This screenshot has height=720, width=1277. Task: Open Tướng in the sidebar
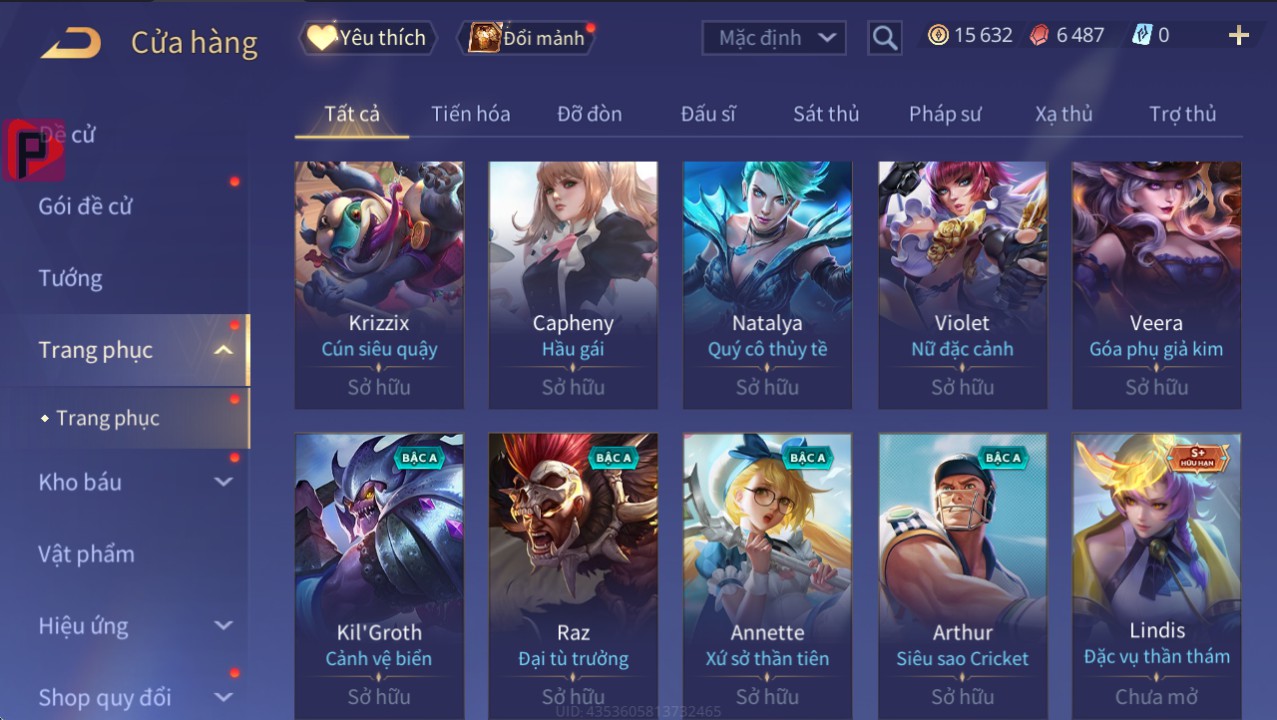[70, 278]
